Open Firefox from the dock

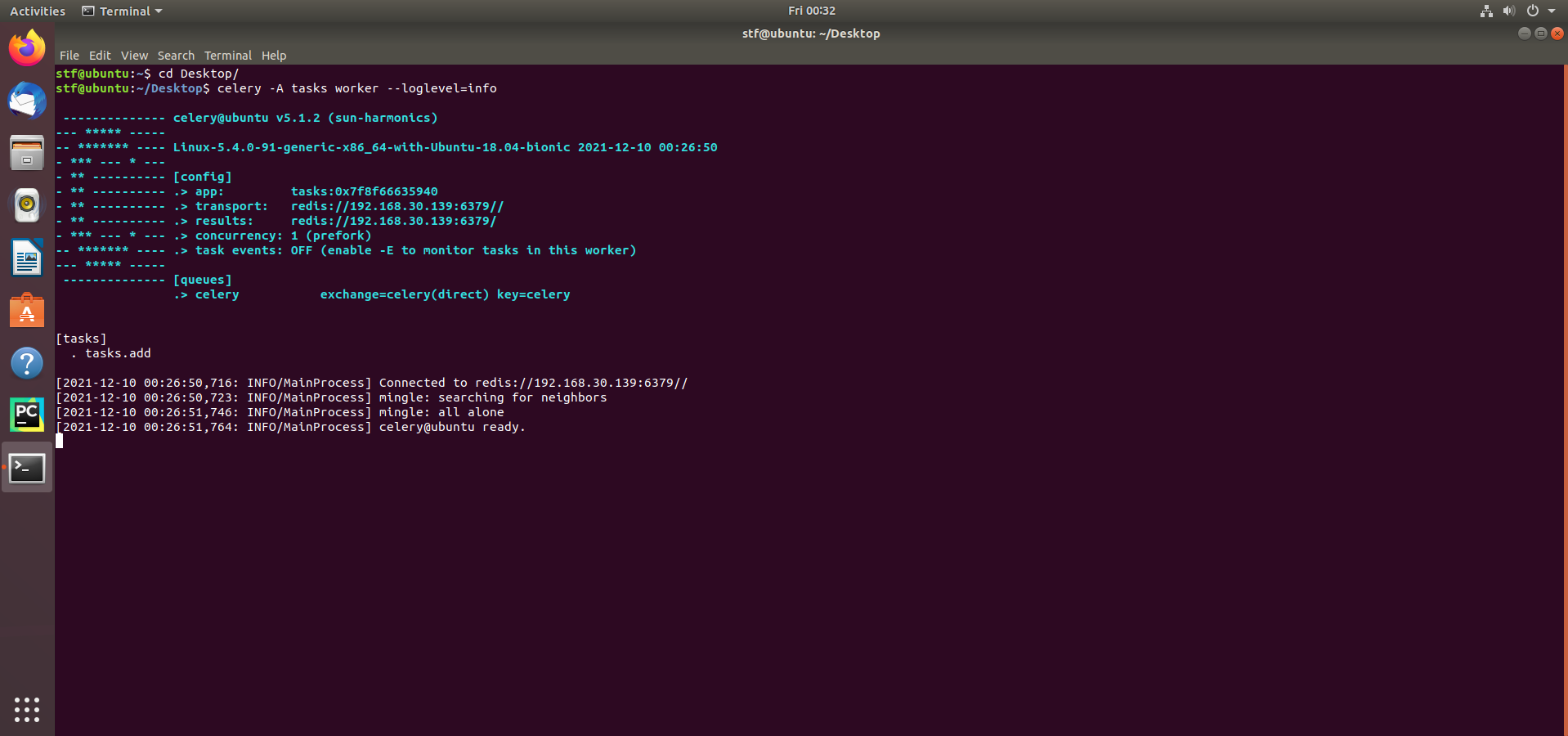tap(27, 47)
